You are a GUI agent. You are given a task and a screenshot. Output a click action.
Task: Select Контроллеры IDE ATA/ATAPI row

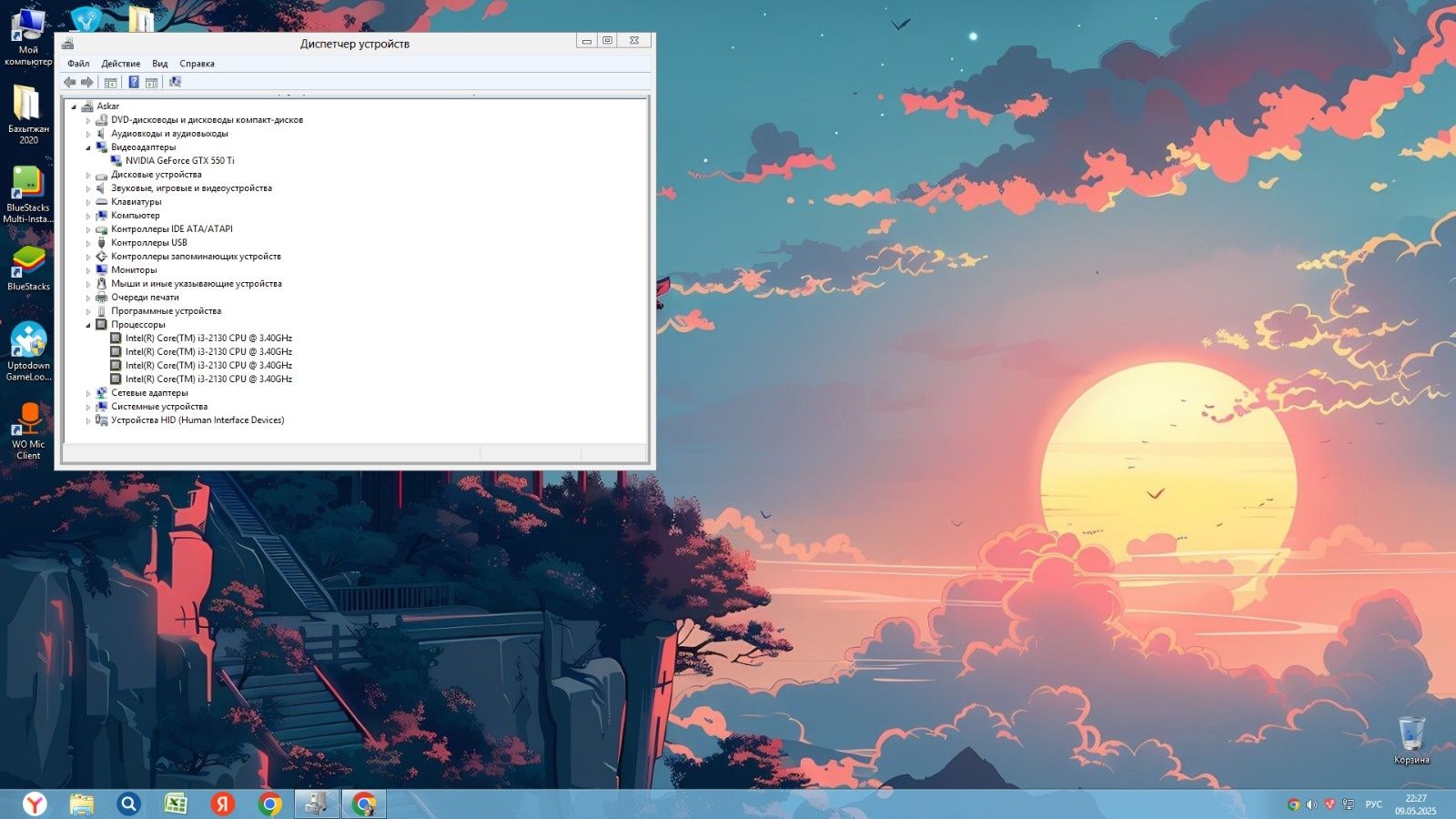172,229
